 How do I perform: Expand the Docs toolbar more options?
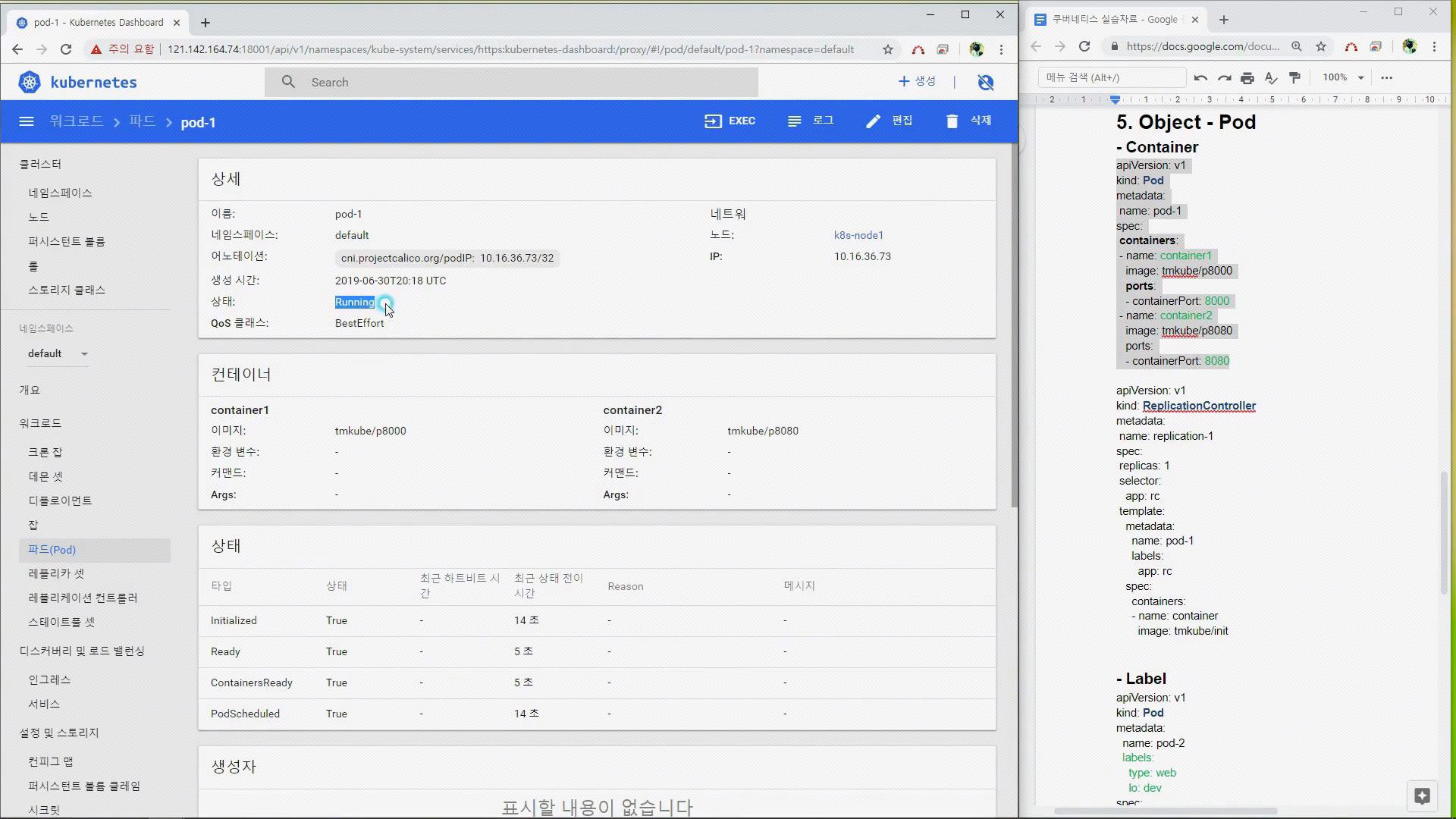(1387, 77)
